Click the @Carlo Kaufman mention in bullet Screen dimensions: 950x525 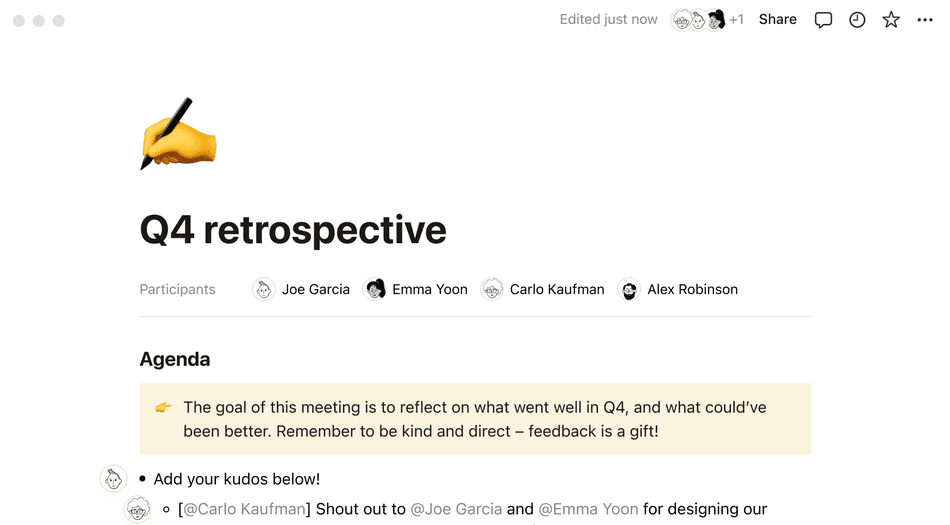pos(244,509)
